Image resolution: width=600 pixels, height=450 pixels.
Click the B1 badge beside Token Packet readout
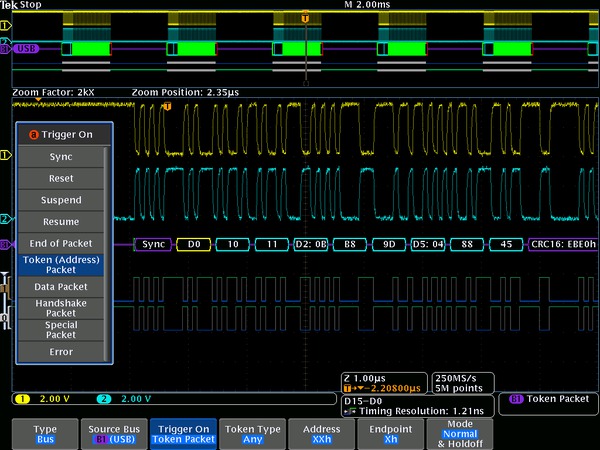[x=516, y=398]
